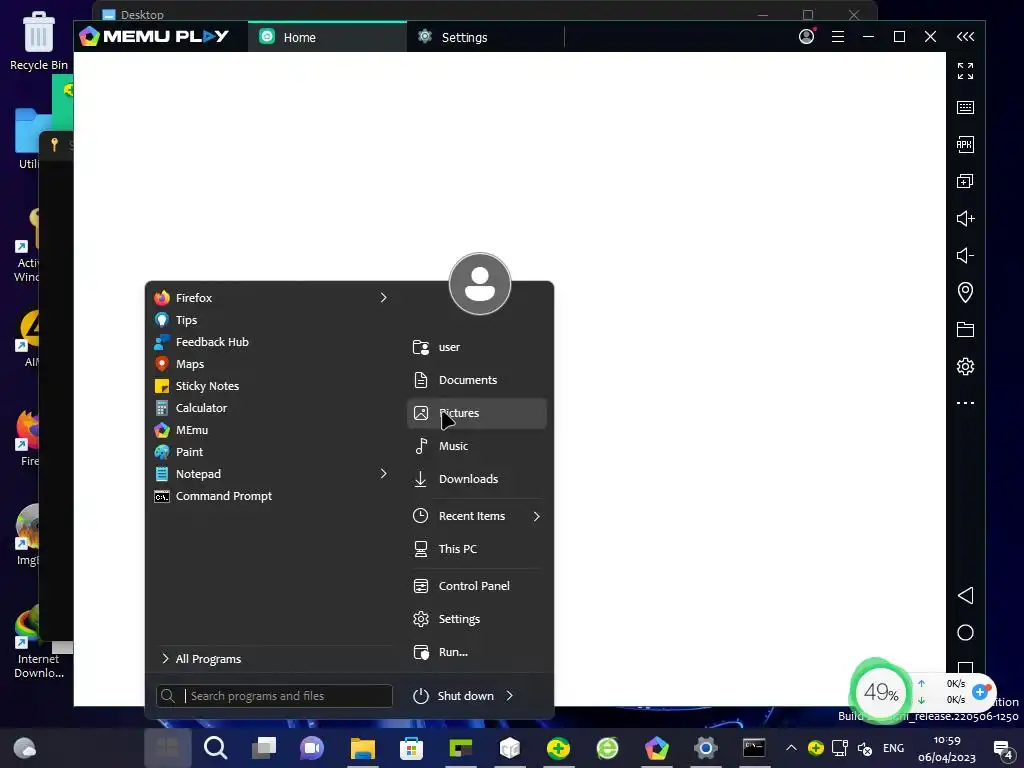Expand the Notepad jump list arrow
This screenshot has height=768, width=1024.
[x=383, y=473]
